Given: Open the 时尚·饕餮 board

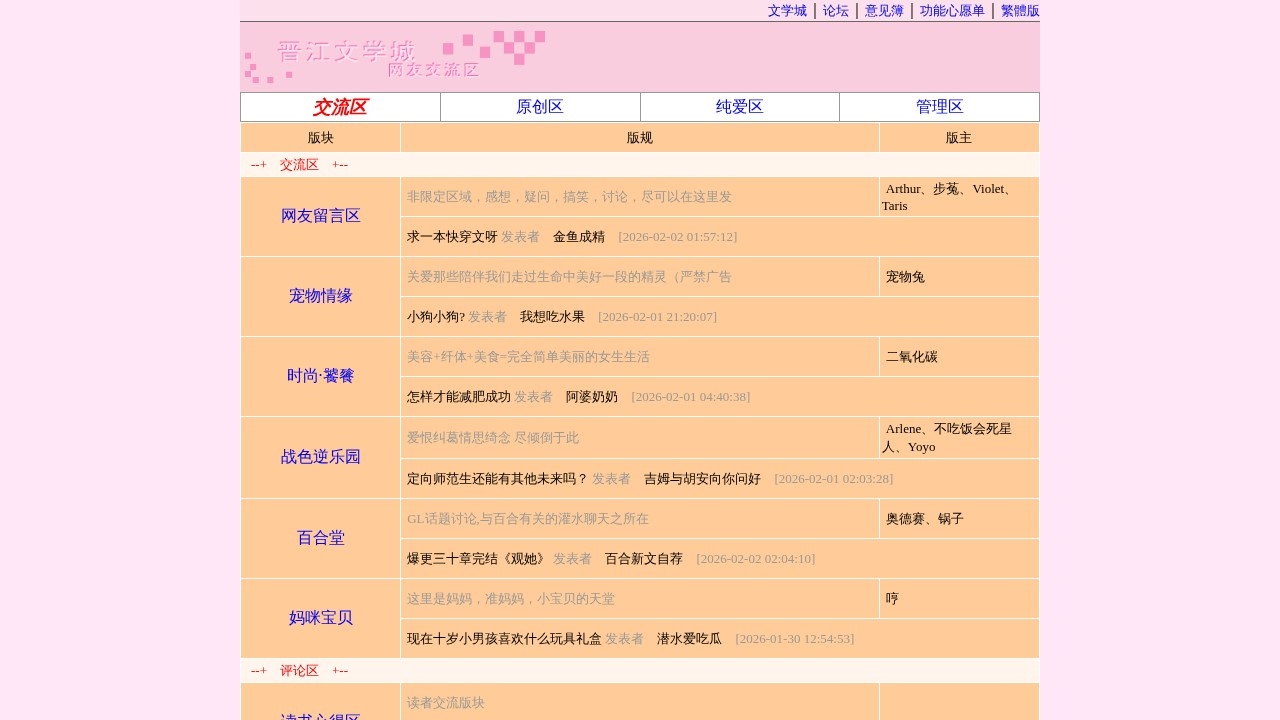Looking at the screenshot, I should pos(320,376).
